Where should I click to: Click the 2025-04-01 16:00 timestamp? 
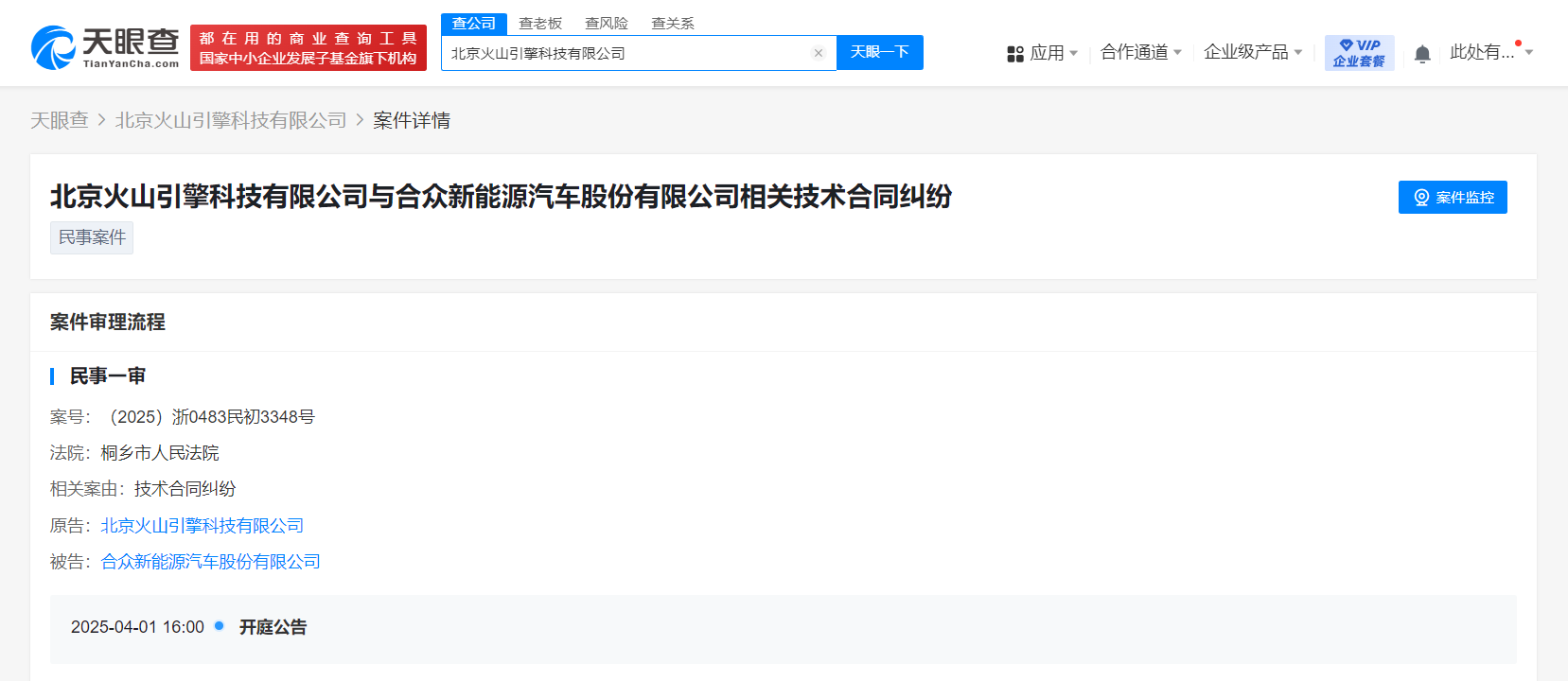(x=137, y=627)
